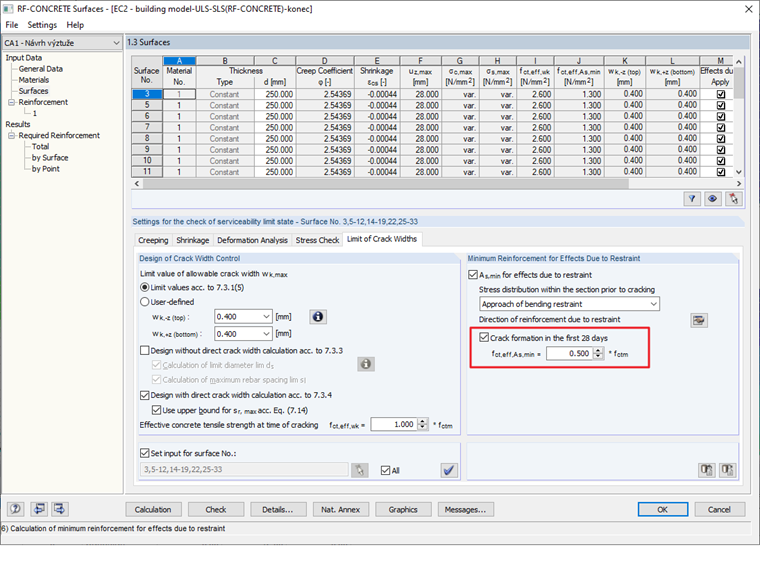Open the File menu
Viewport: 760px width, 570px height.
12,25
